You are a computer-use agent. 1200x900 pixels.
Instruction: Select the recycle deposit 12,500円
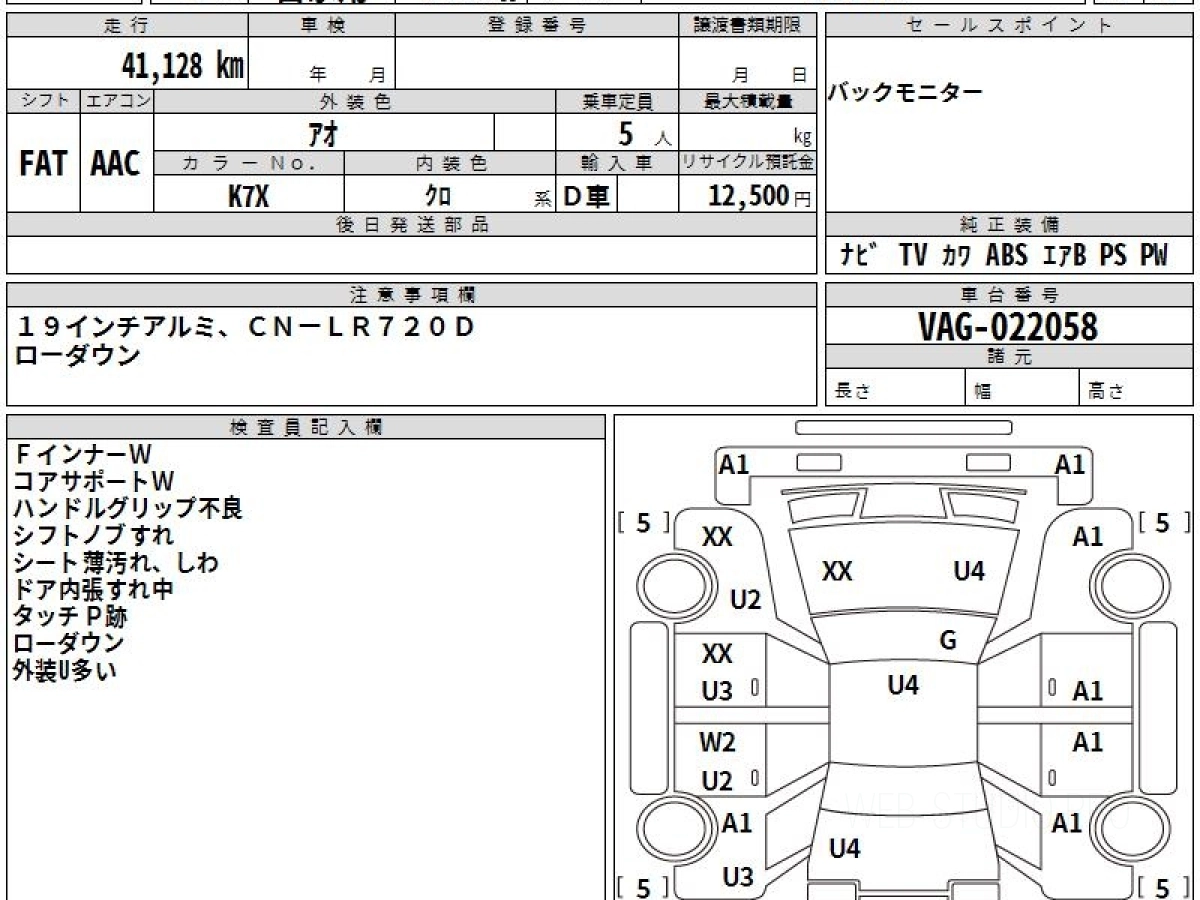click(x=760, y=196)
